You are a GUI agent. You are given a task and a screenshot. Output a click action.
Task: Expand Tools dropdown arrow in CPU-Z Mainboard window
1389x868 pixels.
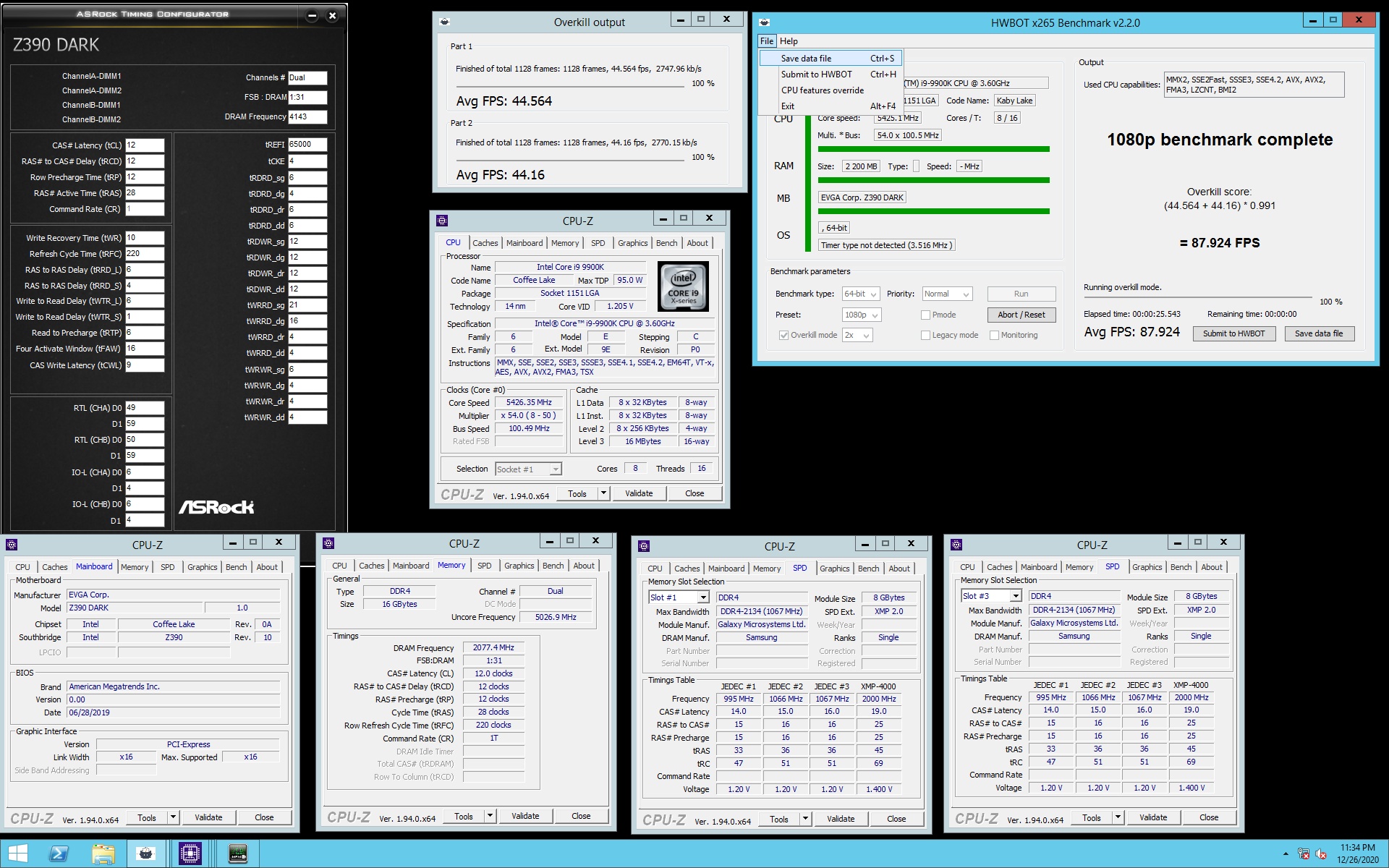(x=173, y=817)
